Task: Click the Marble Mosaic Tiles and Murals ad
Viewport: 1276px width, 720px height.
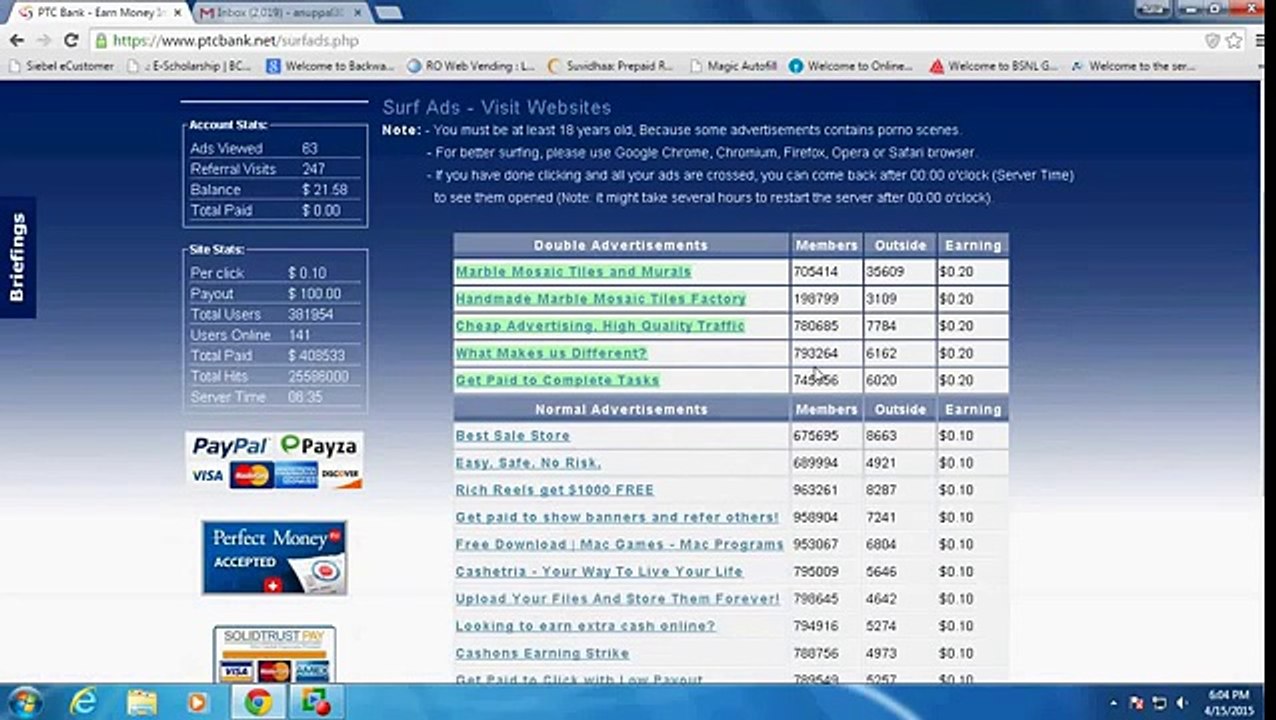Action: pyautogui.click(x=573, y=271)
